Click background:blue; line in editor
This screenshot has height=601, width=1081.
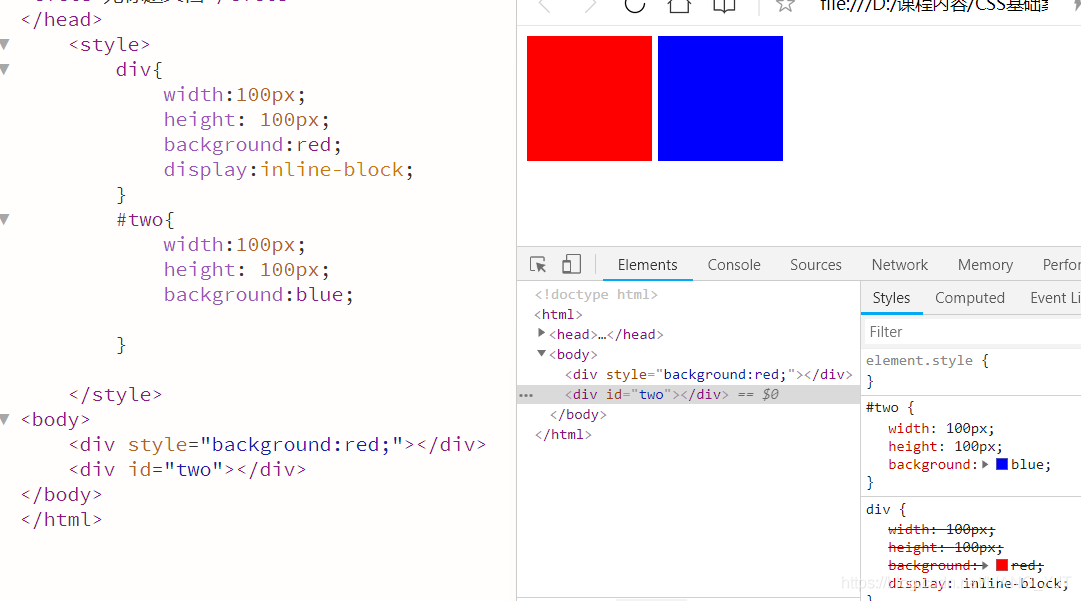tap(259, 294)
